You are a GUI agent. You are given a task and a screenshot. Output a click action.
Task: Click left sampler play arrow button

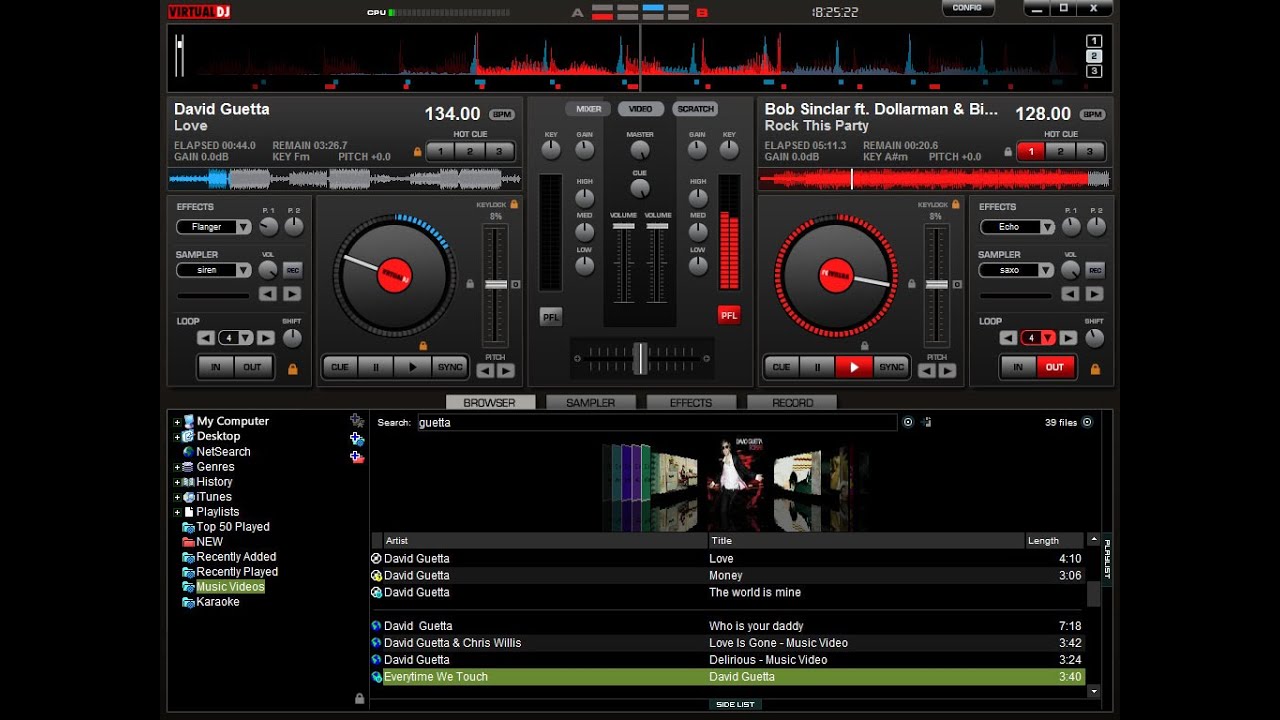[x=291, y=294]
